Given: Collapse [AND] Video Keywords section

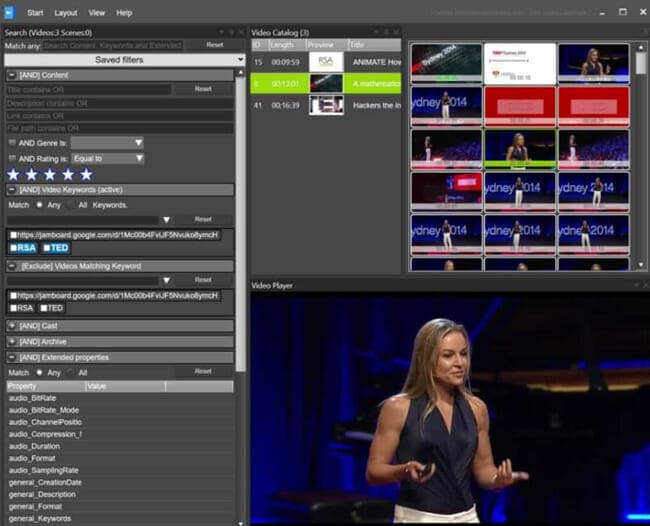Looking at the screenshot, I should pyautogui.click(x=12, y=190).
